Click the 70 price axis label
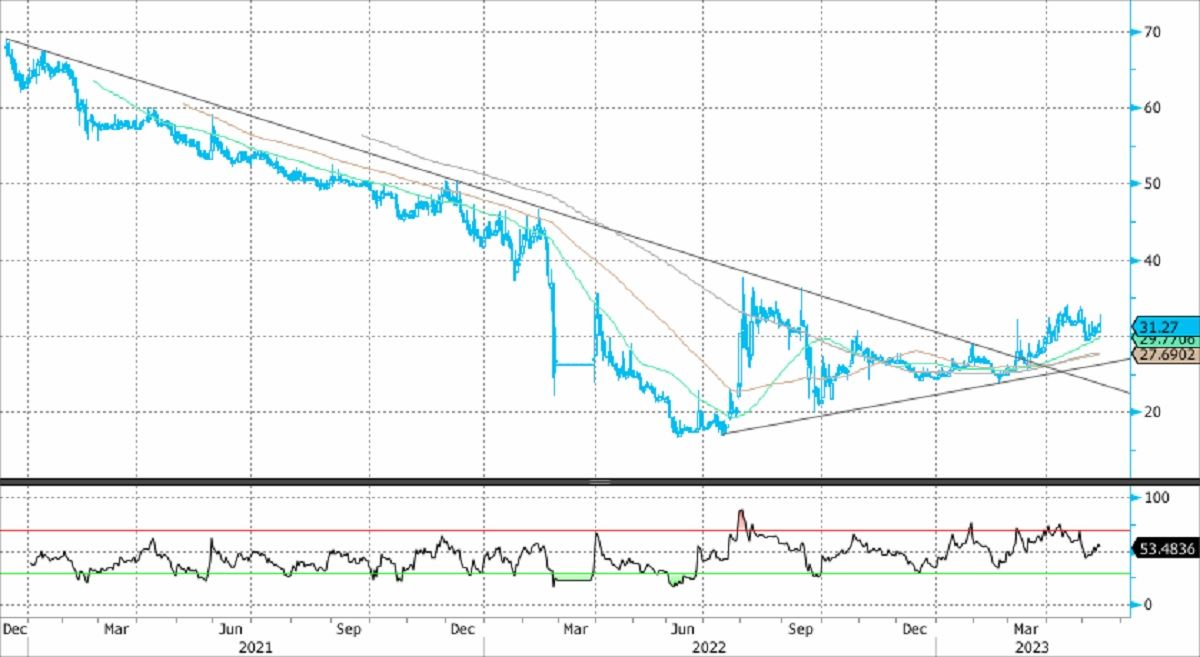This screenshot has width=1200, height=657. point(1152,32)
